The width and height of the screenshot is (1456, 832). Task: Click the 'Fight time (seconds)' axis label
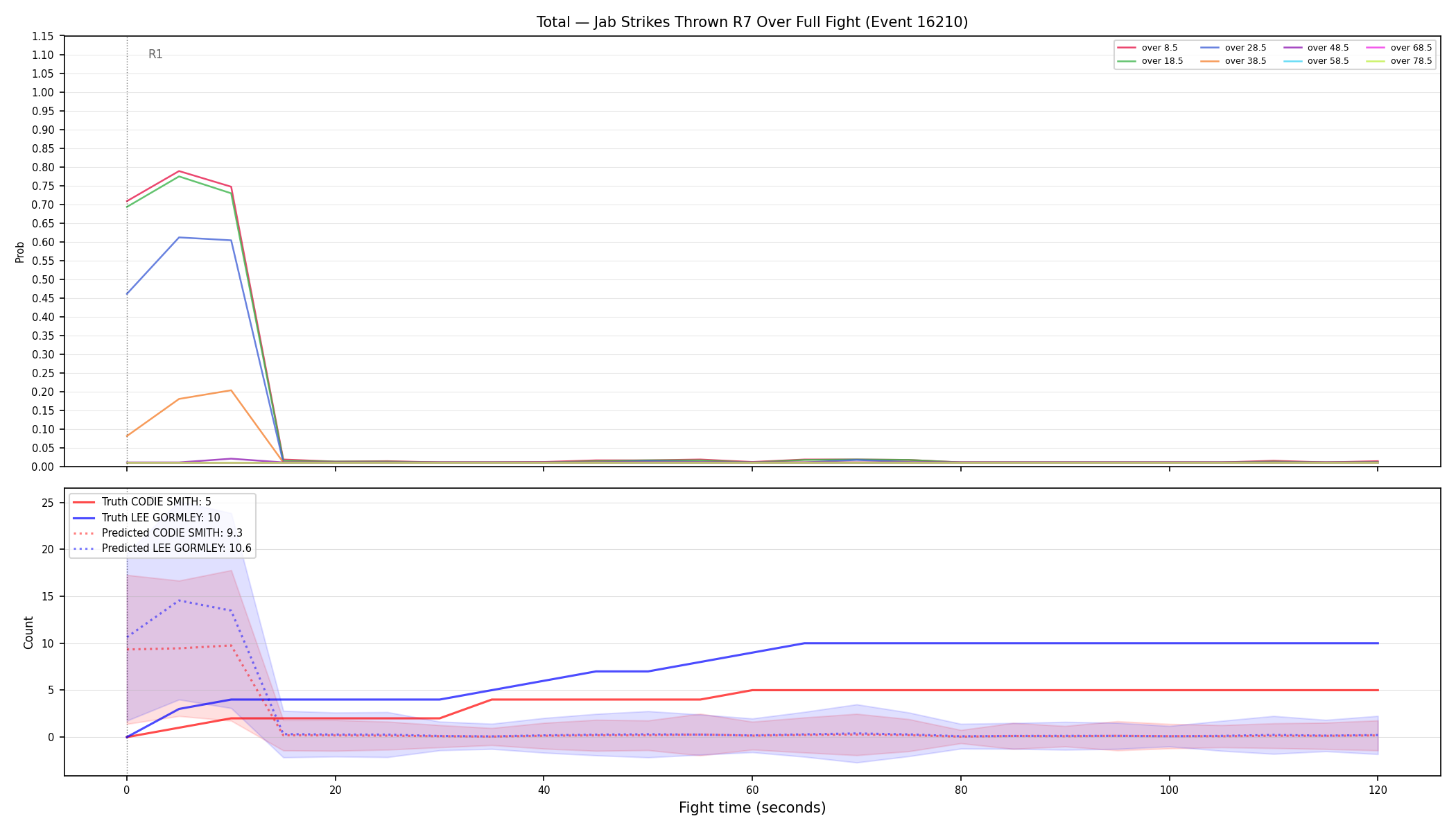[752, 808]
